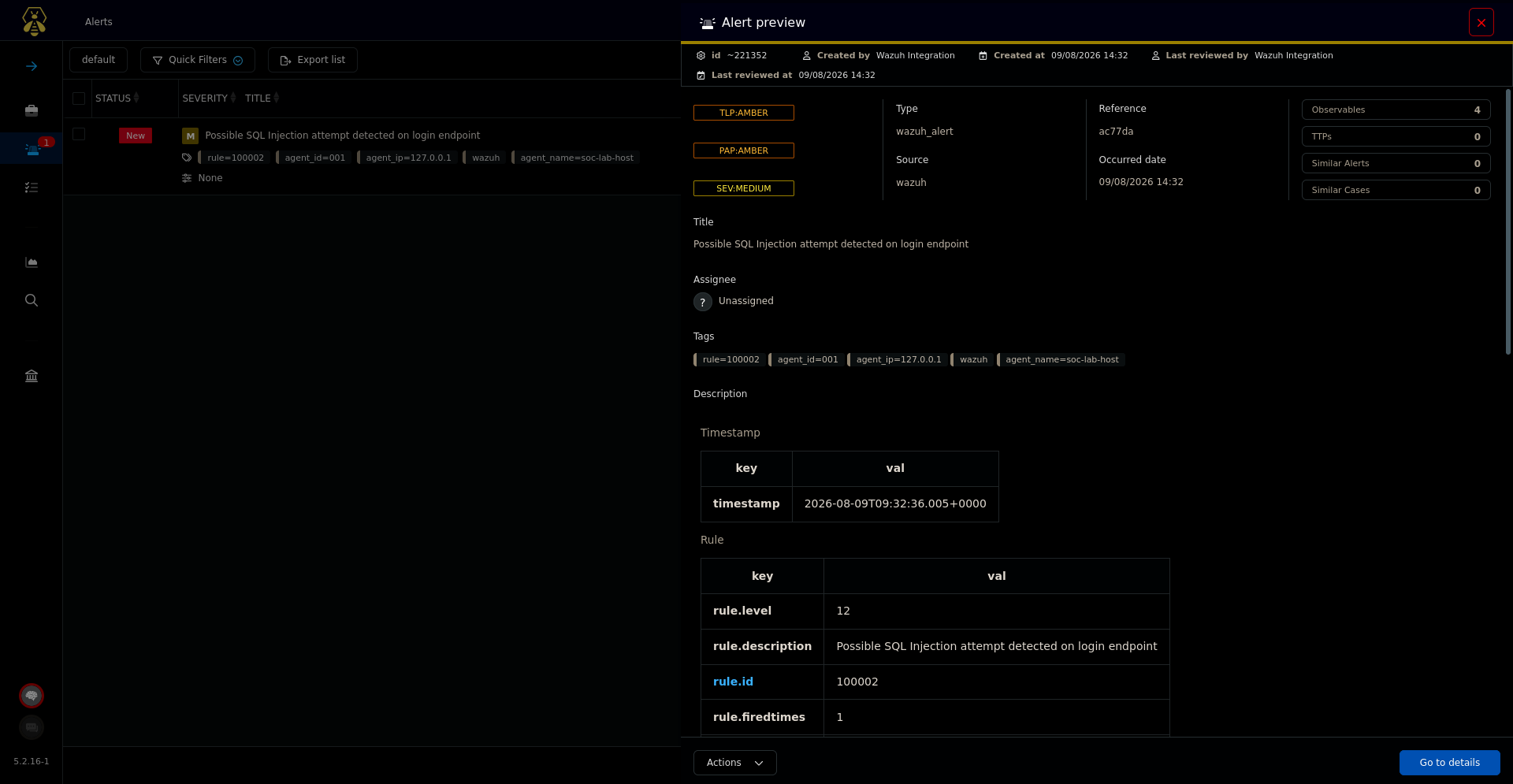The height and width of the screenshot is (784, 1513).
Task: Open the Similar Cases counter
Action: (1396, 190)
